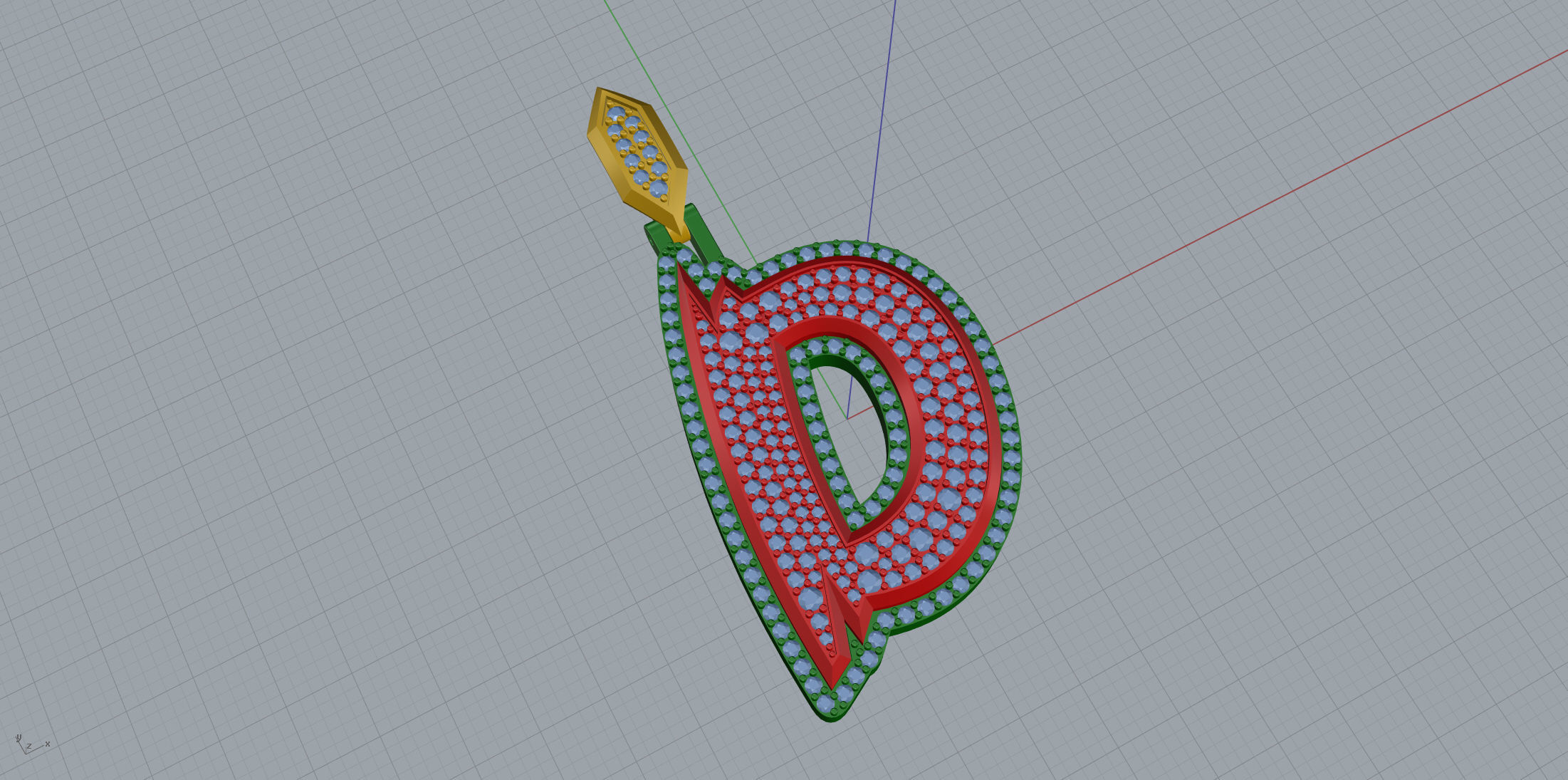This screenshot has width=1568, height=780.
Task: Click the world axes icon in the viewport corner
Action: coord(31,744)
